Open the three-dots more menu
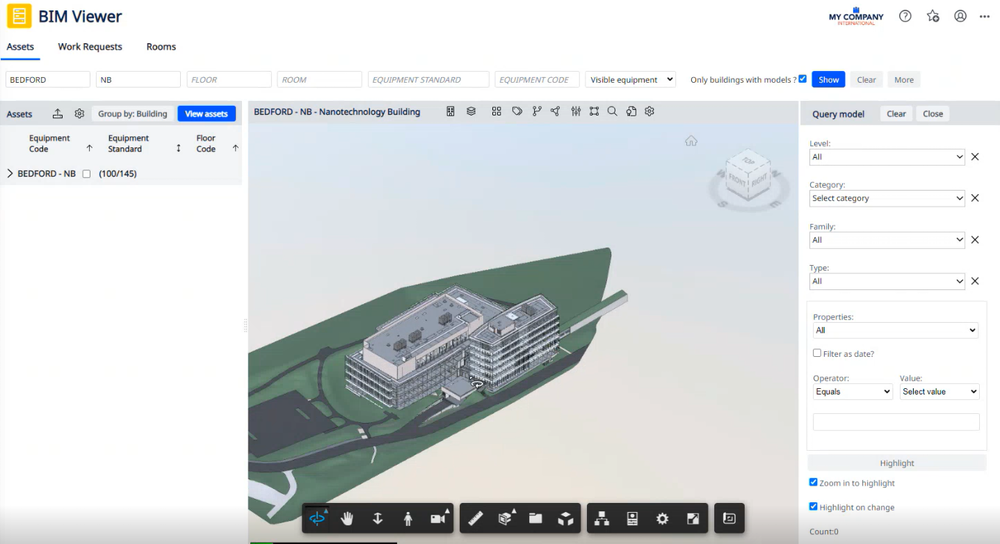Viewport: 1000px width, 544px height. coord(985,17)
